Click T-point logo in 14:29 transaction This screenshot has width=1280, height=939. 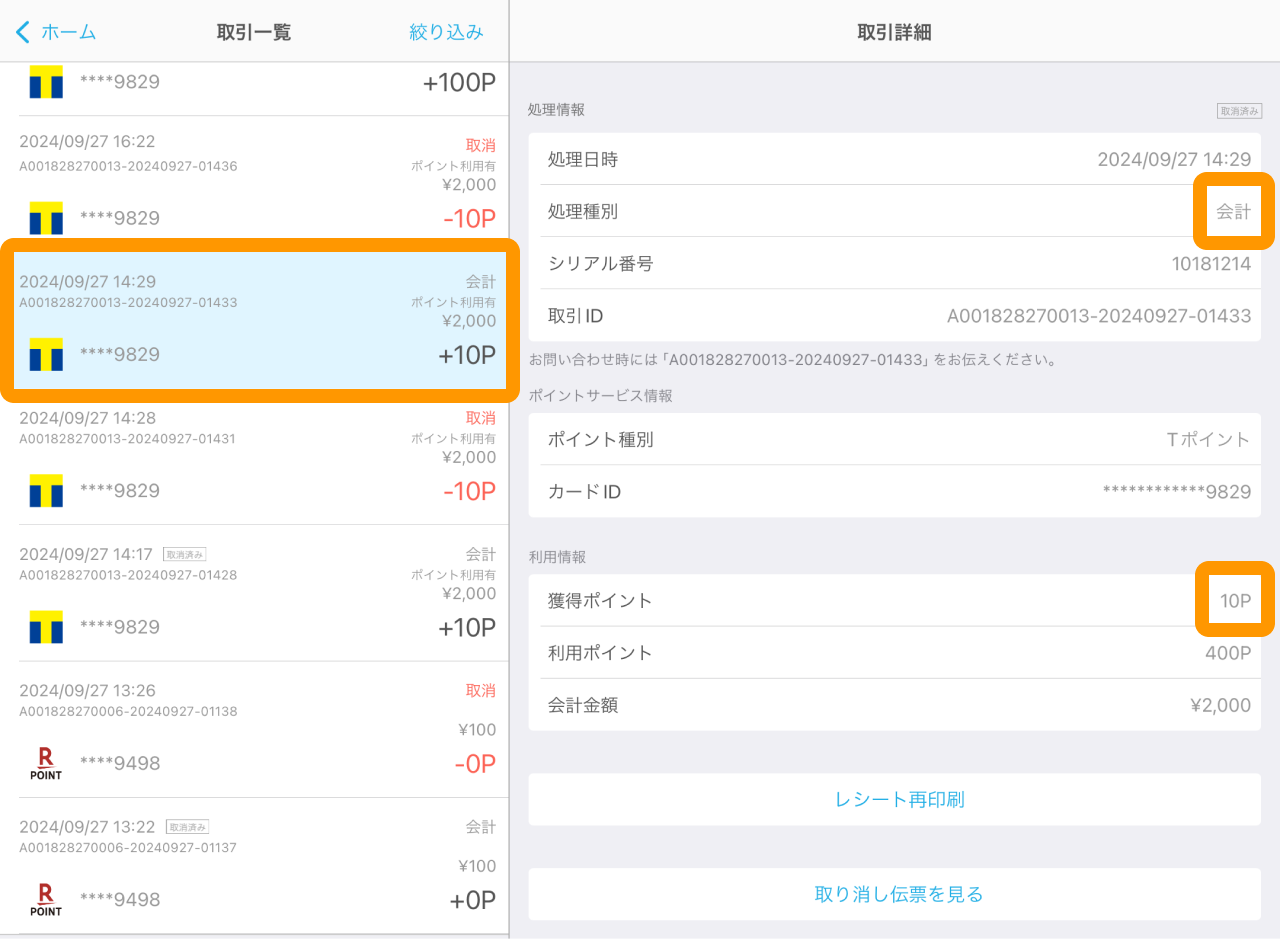46,354
